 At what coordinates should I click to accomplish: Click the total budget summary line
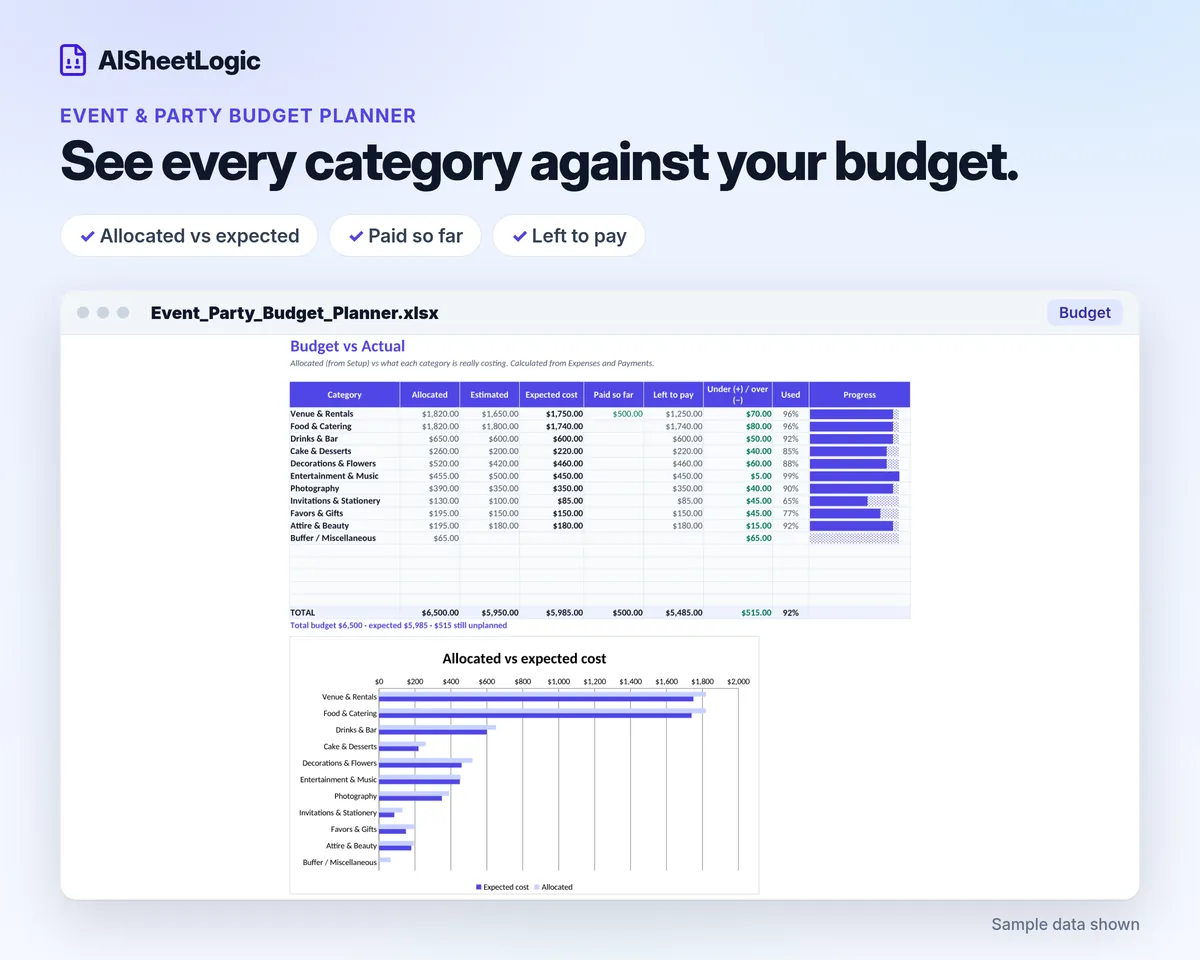pos(398,625)
